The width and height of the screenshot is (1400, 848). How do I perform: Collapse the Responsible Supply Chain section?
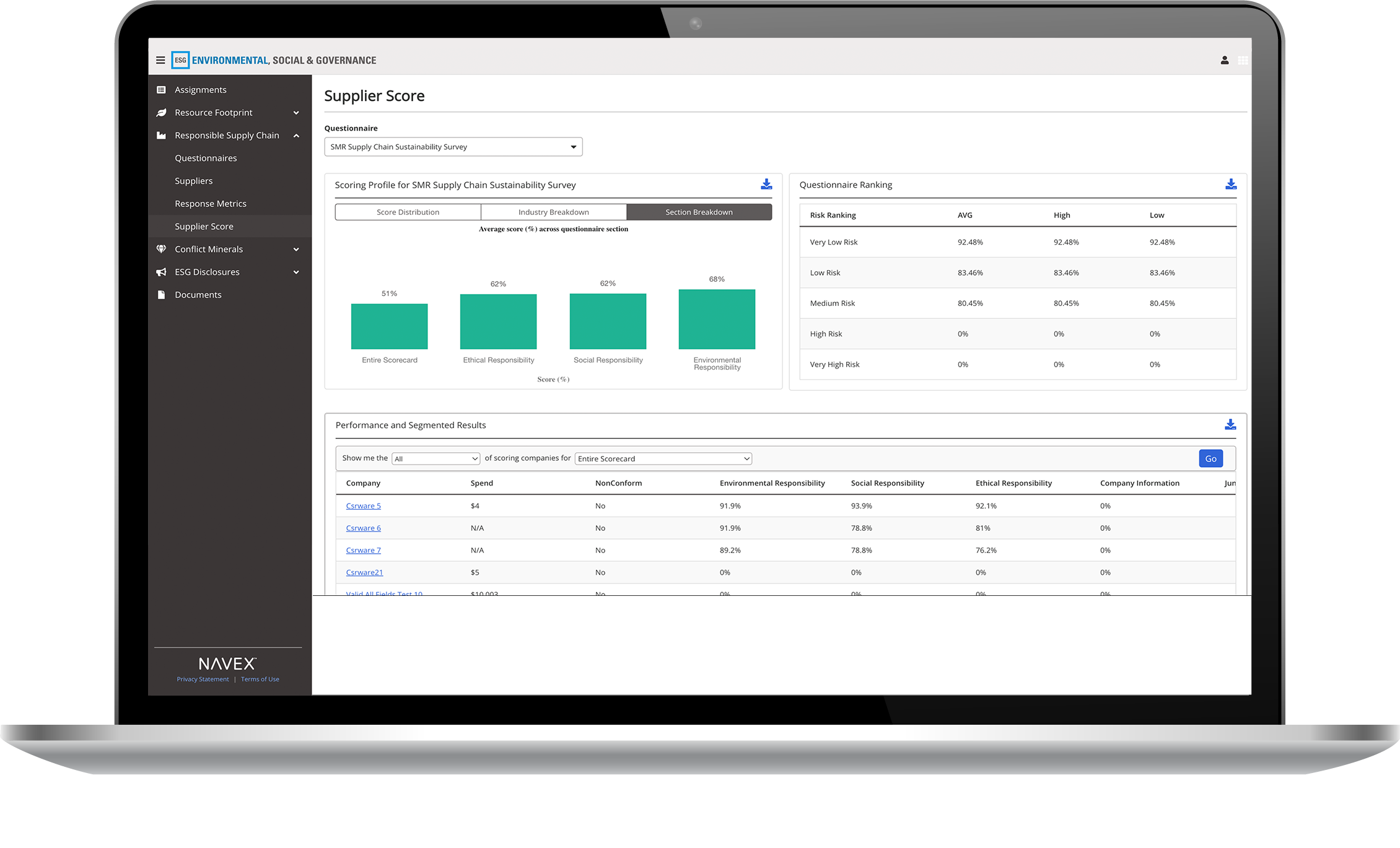click(297, 135)
